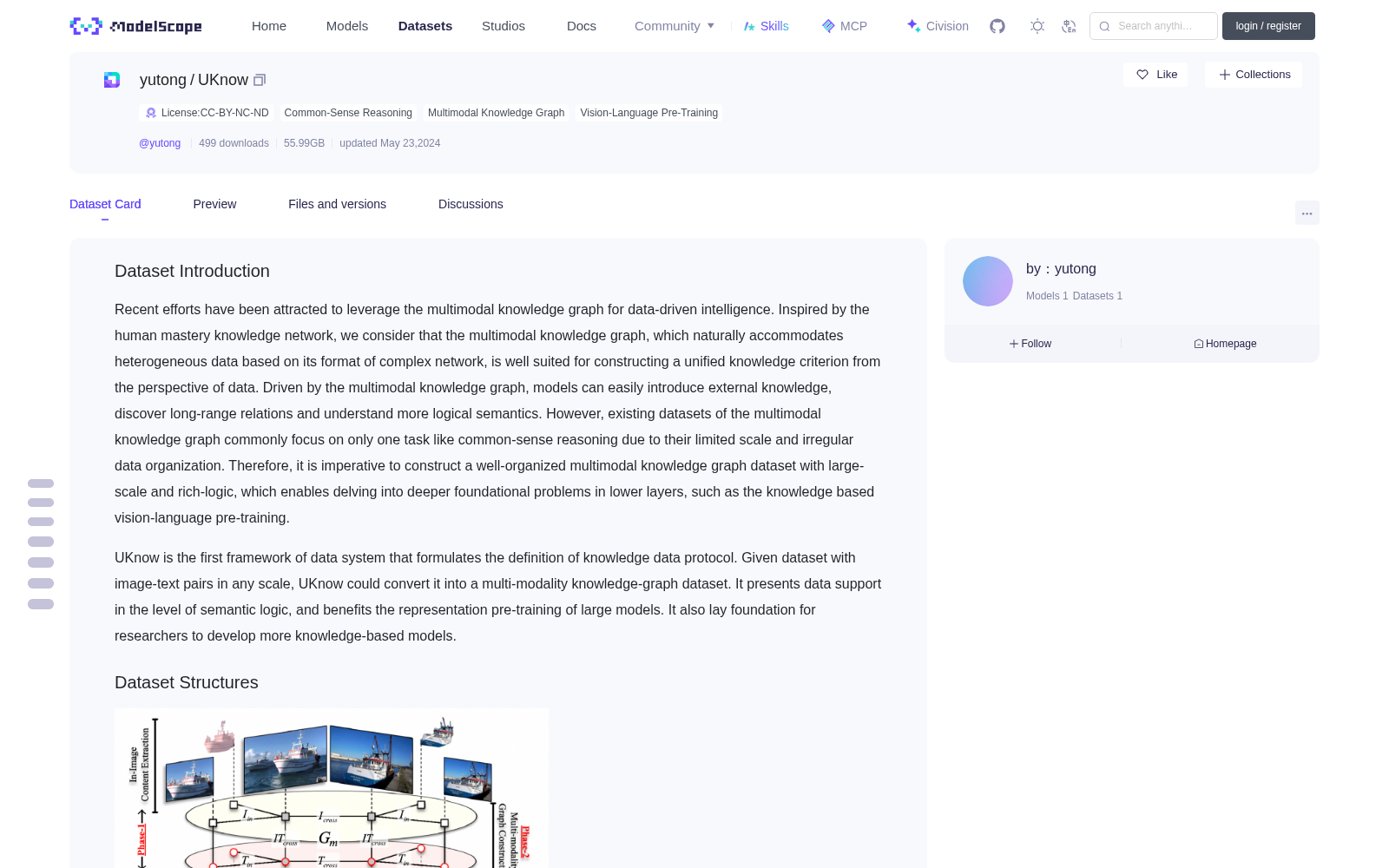Open the Docs page
The height and width of the screenshot is (868, 1389).
click(x=582, y=26)
